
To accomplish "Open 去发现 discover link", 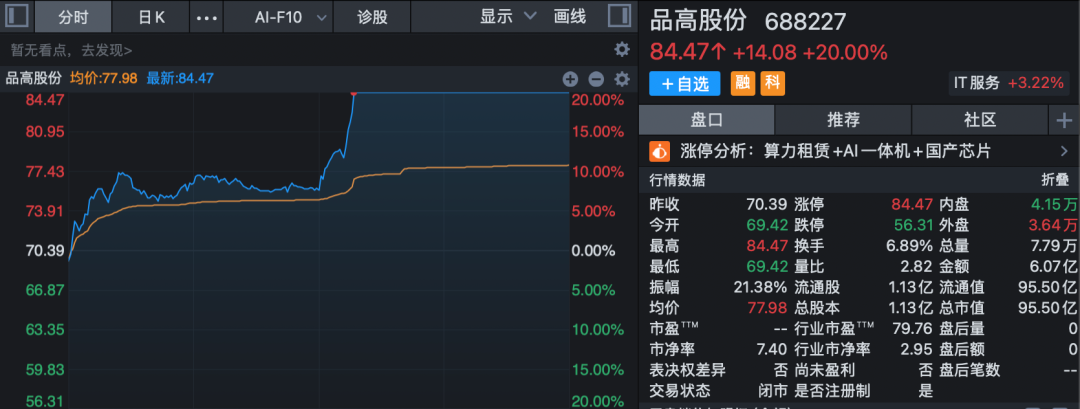I will point(107,50).
